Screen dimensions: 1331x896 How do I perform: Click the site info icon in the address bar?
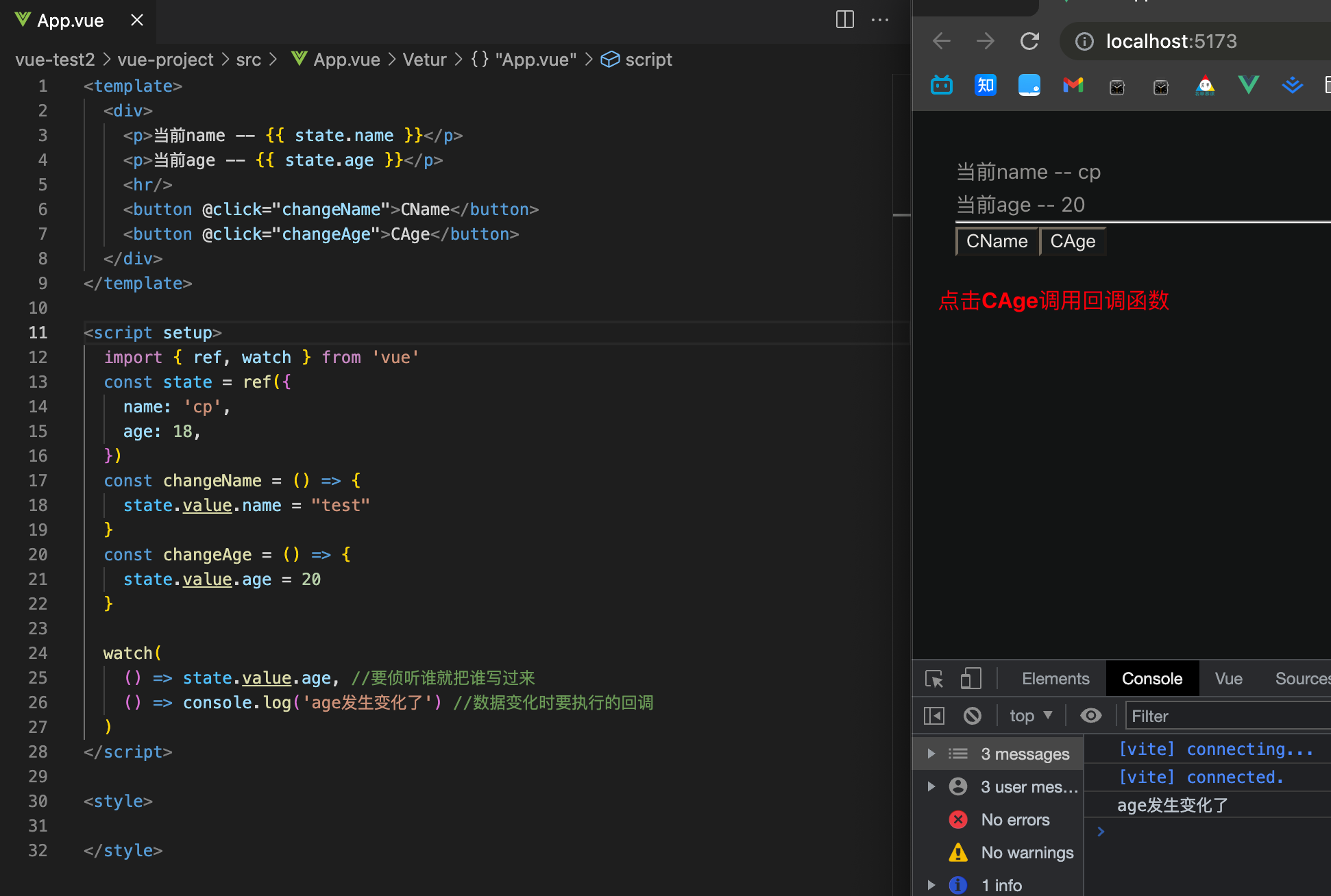(1084, 42)
